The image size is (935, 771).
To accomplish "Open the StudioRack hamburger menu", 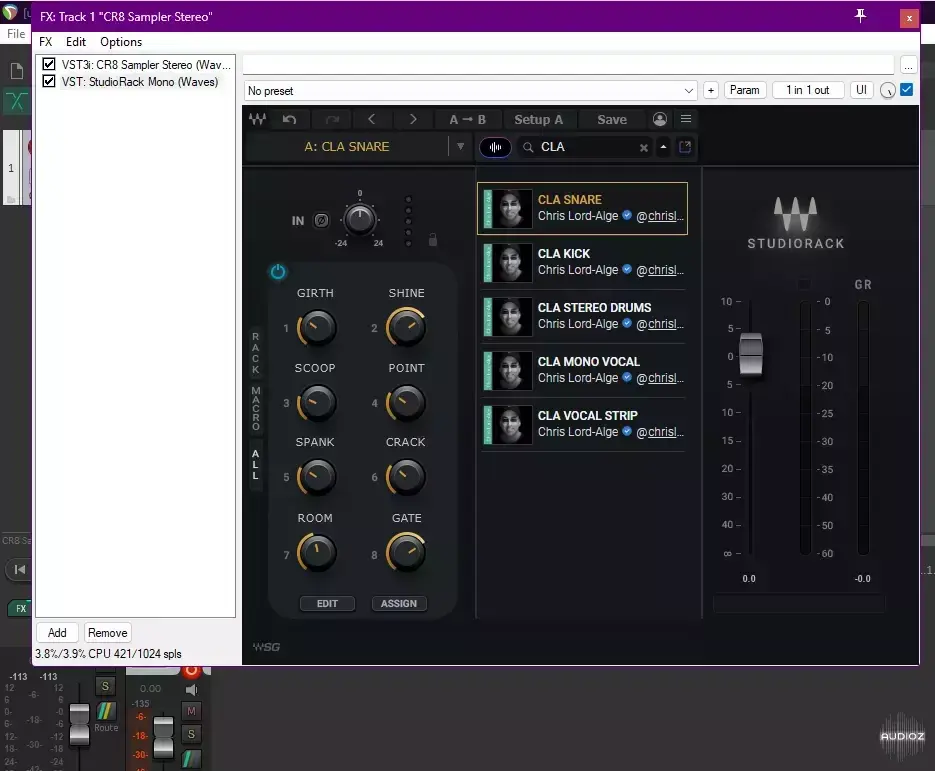I will tap(686, 119).
